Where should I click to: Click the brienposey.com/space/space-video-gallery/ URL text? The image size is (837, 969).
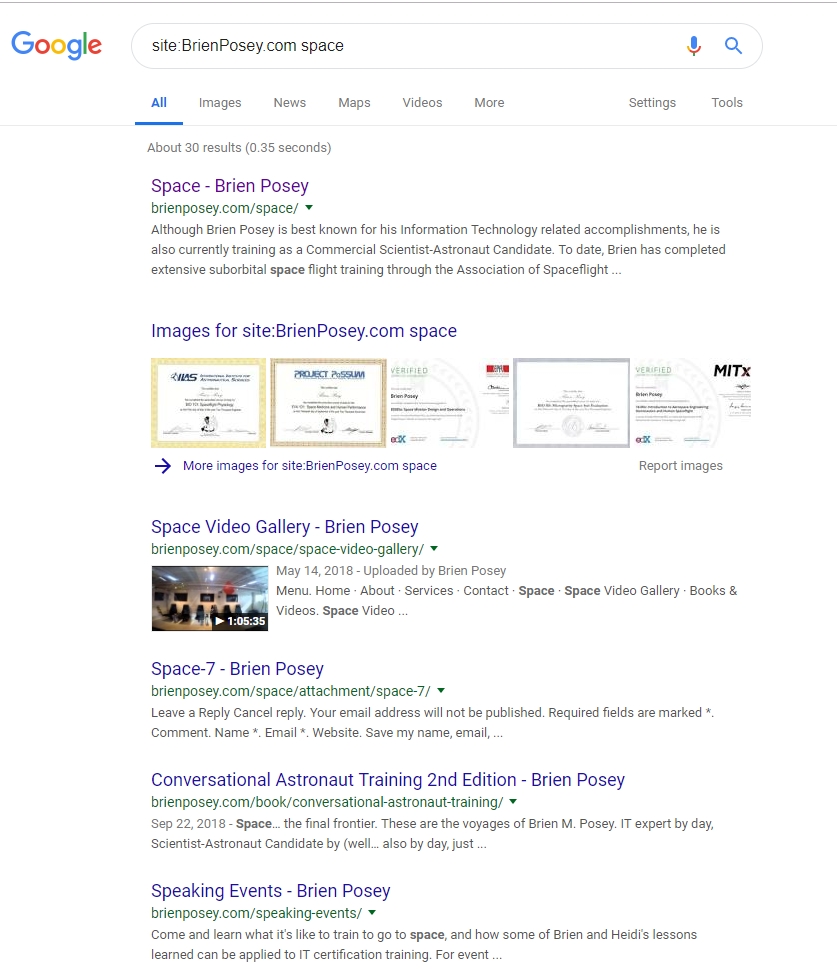pyautogui.click(x=287, y=549)
